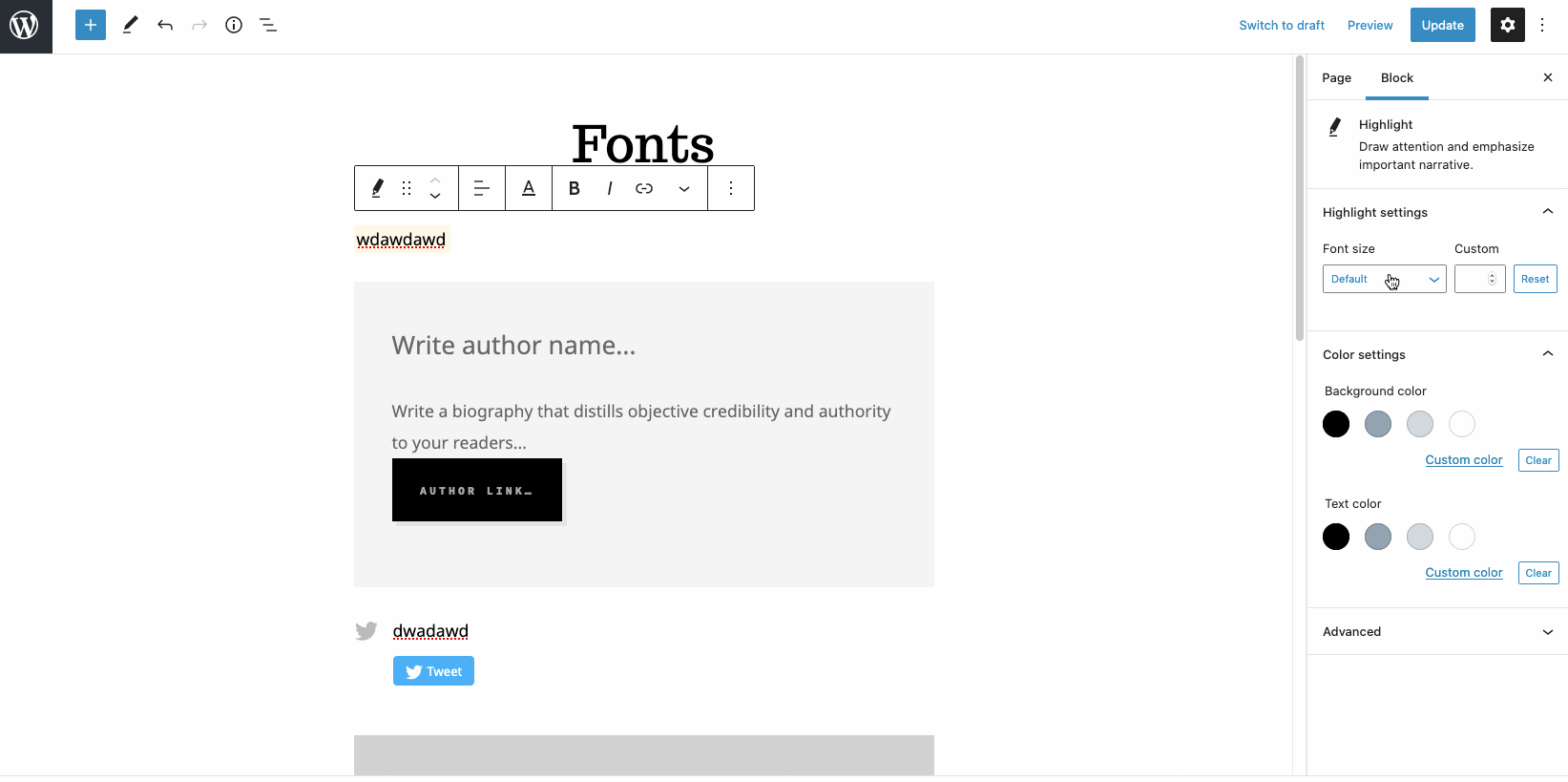Image resolution: width=1568 pixels, height=782 pixels.
Task: Expand the Advanced section
Action: [x=1436, y=631]
